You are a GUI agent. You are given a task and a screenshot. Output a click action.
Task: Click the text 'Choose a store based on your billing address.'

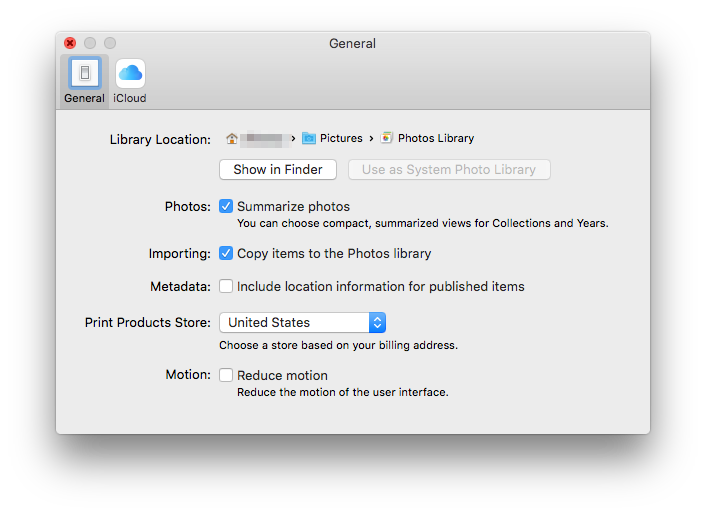pos(339,345)
